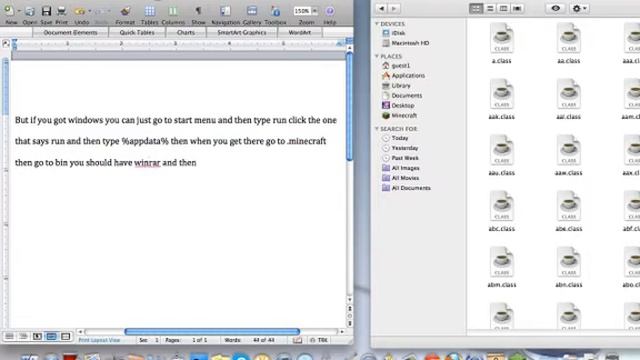Screen dimensions: 640x360
Task: Select Finder Cover Flow view button
Action: tap(517, 8)
